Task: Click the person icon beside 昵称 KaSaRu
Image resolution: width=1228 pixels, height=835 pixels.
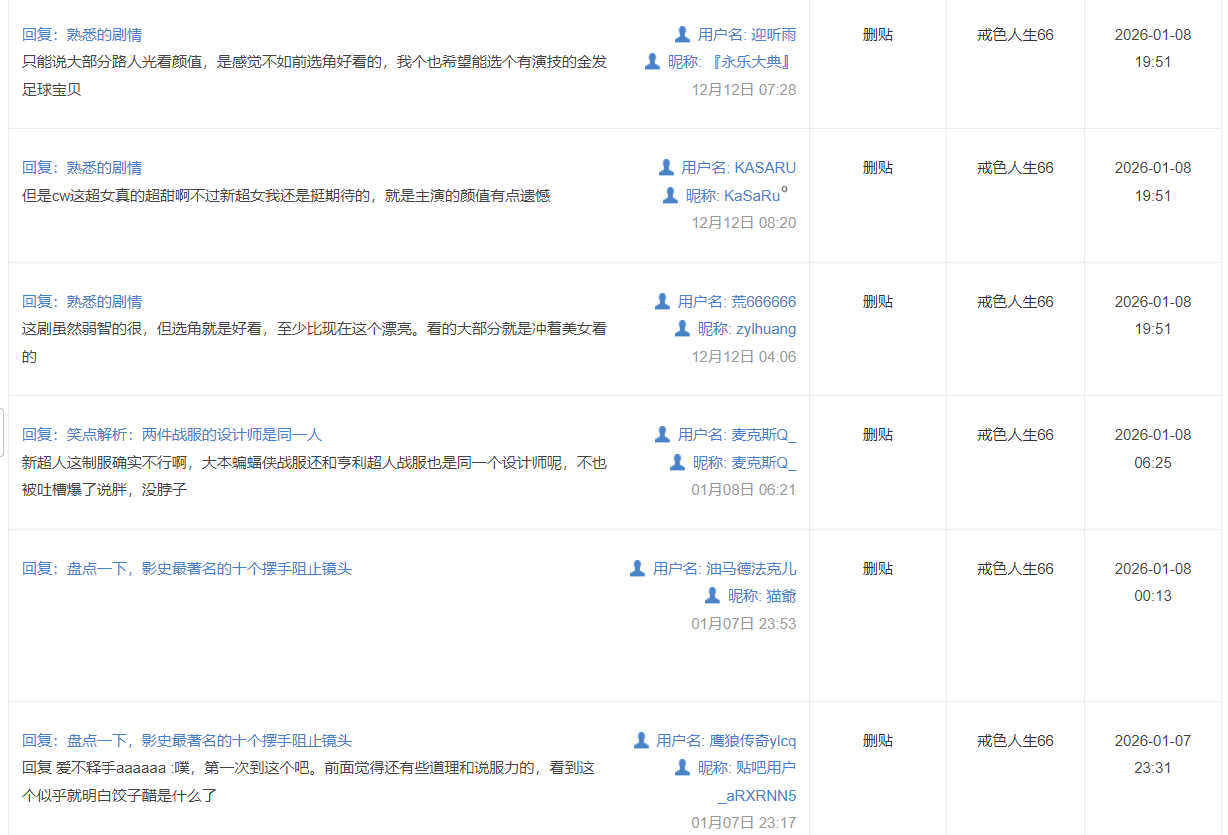Action: pyautogui.click(x=670, y=195)
